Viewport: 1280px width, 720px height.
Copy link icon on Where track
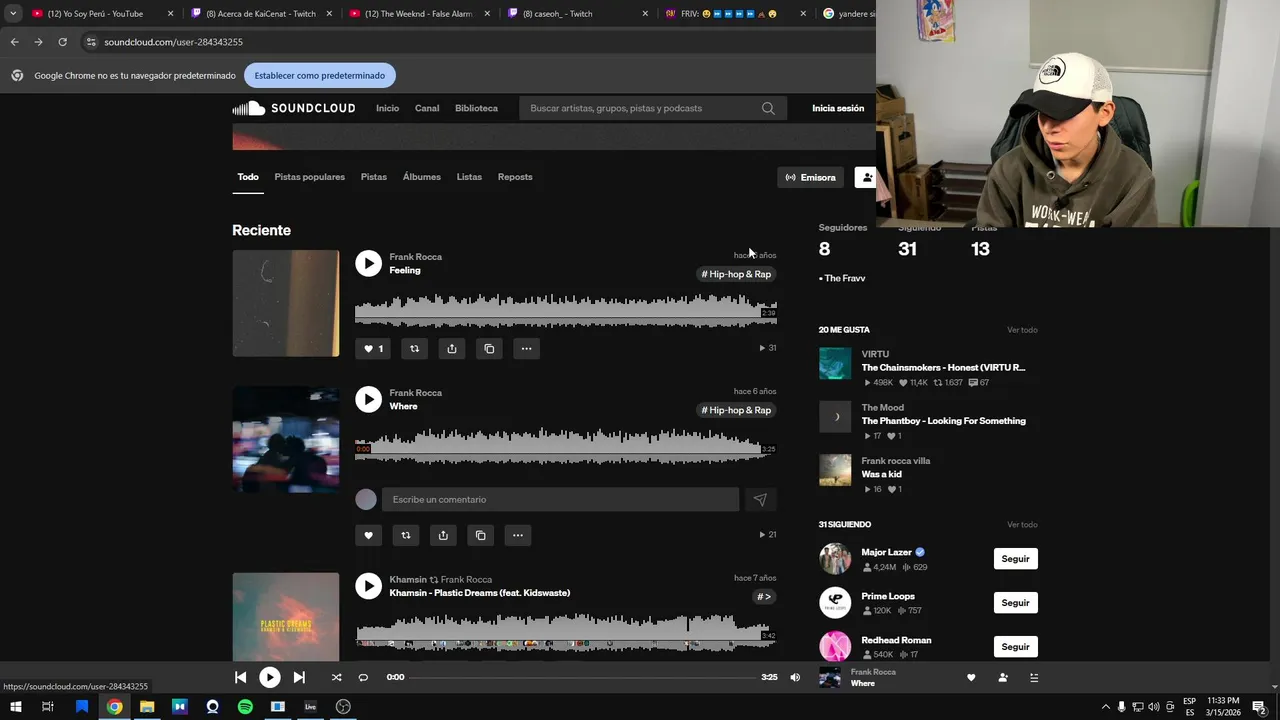click(x=480, y=535)
